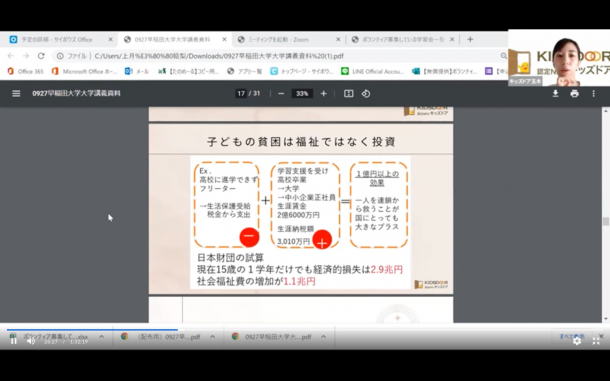Toggle fit-to-page icon in PDF toolbar
This screenshot has height=381, width=610.
(349, 94)
